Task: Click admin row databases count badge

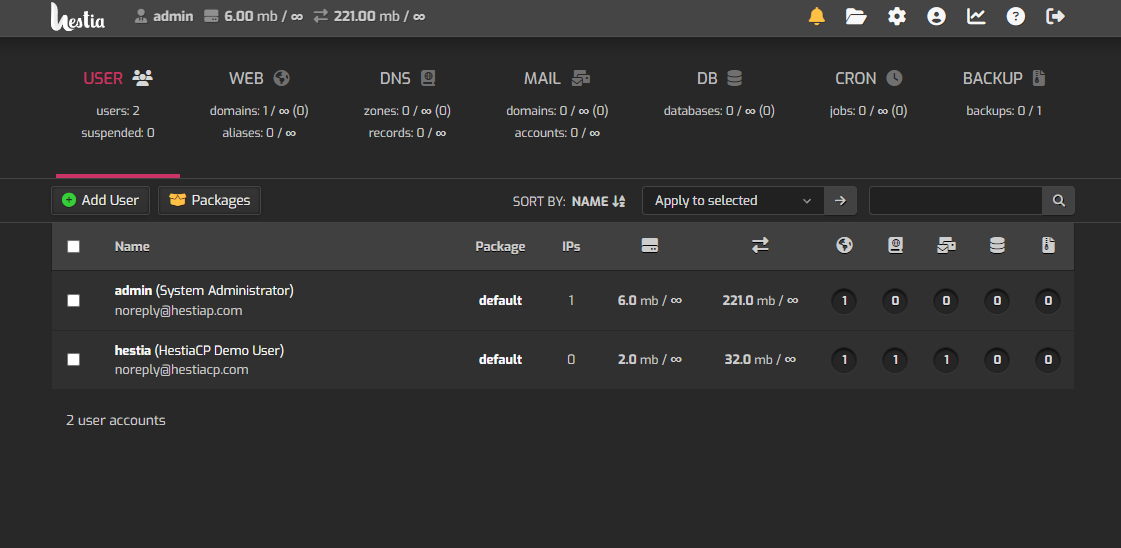Action: (997, 301)
